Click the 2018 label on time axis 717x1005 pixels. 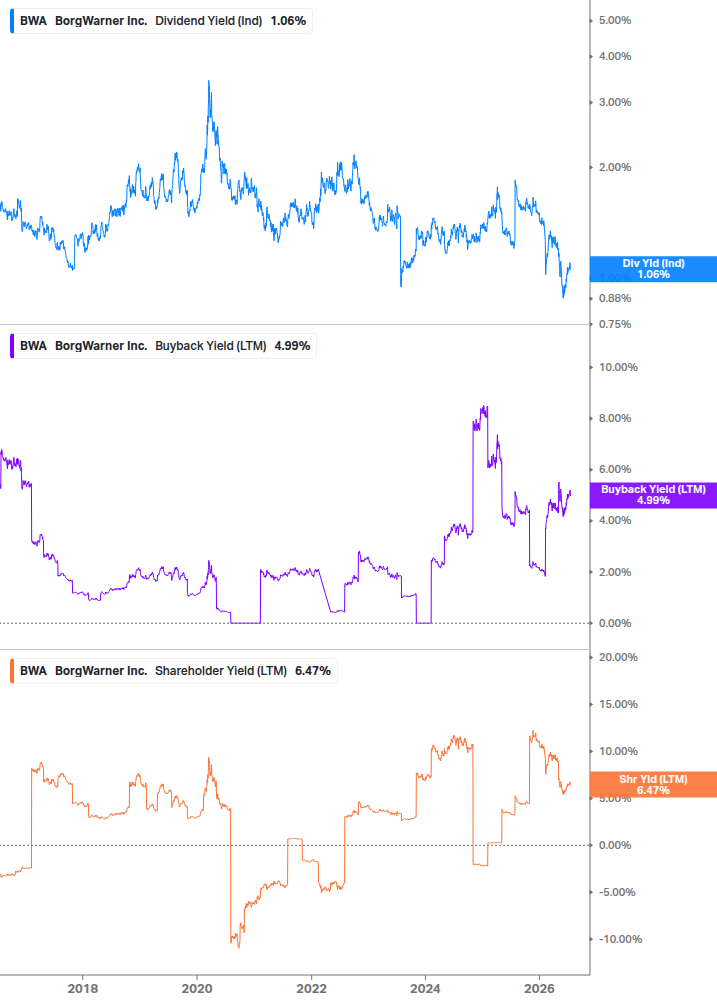pos(83,988)
